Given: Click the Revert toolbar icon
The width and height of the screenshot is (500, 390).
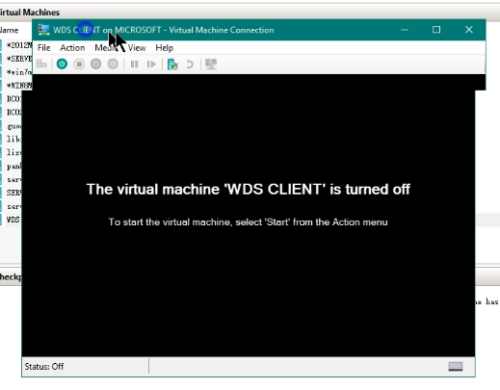Looking at the screenshot, I should point(190,64).
